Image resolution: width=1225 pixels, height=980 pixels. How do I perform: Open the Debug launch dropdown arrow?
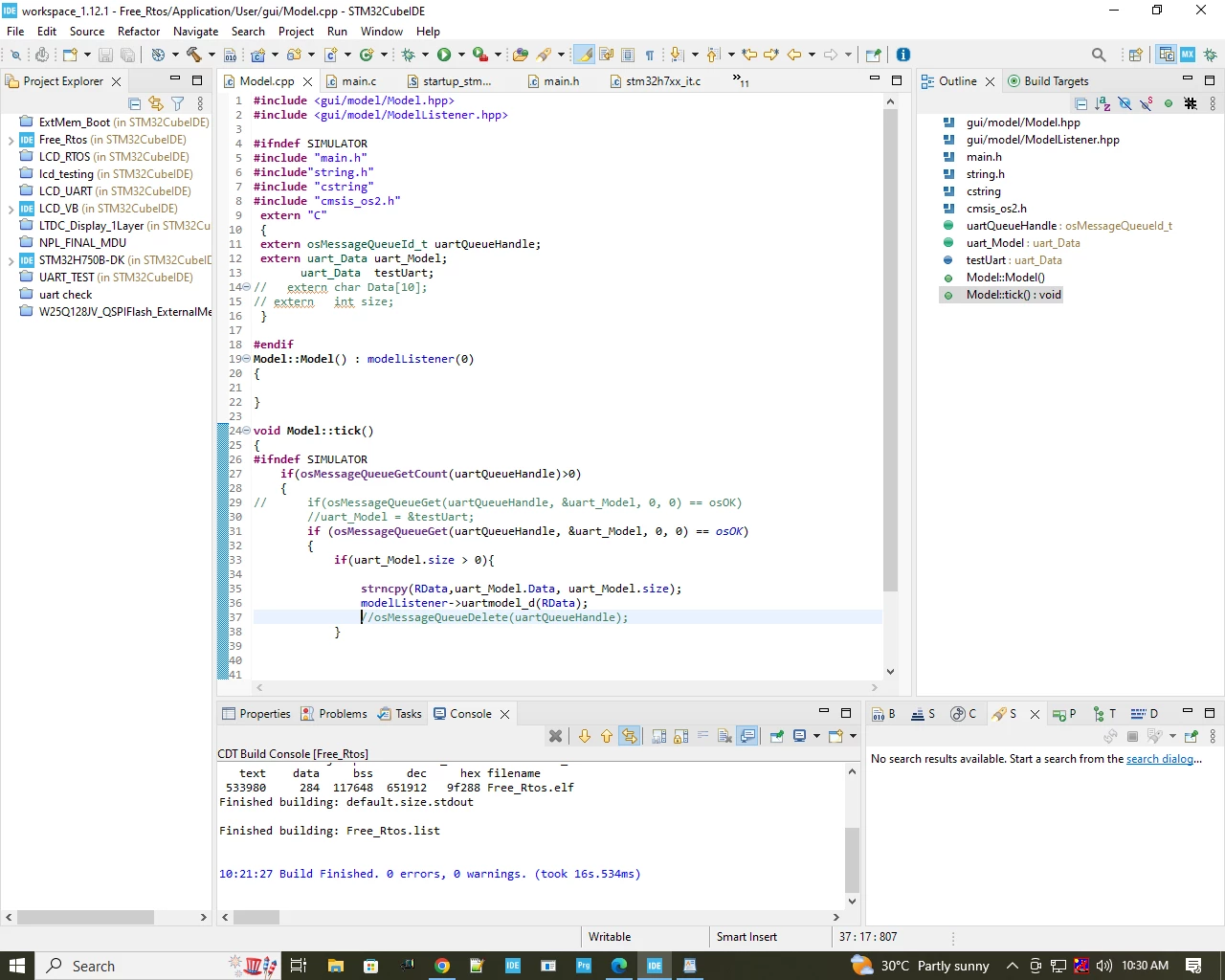pyautogui.click(x=426, y=55)
